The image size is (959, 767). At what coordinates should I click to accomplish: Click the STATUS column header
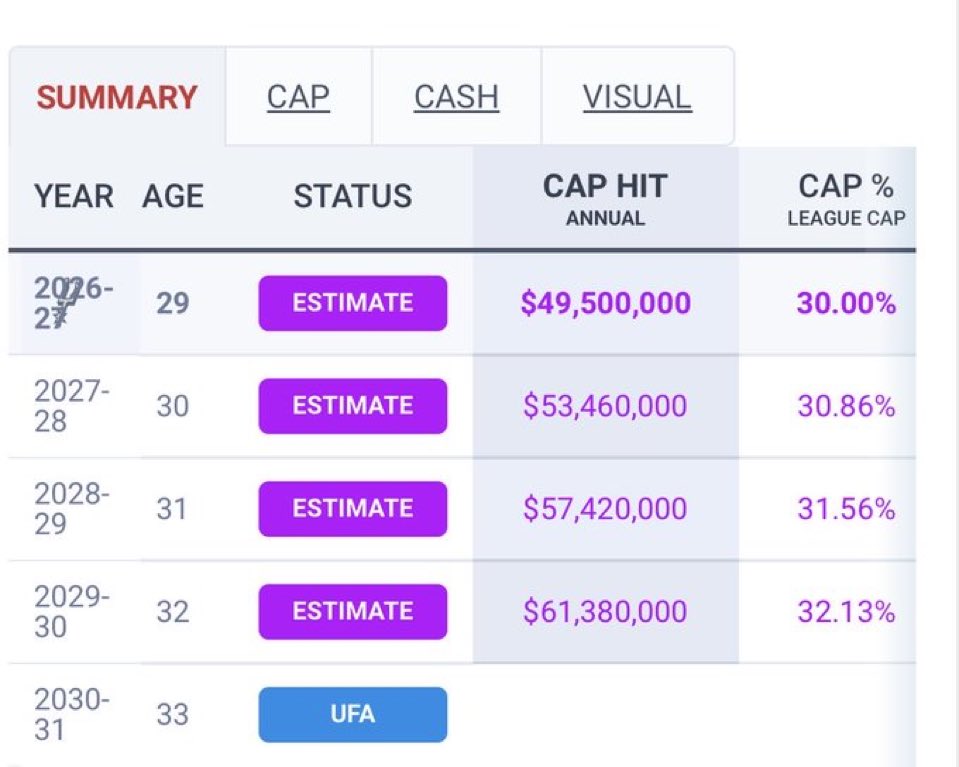(x=353, y=196)
